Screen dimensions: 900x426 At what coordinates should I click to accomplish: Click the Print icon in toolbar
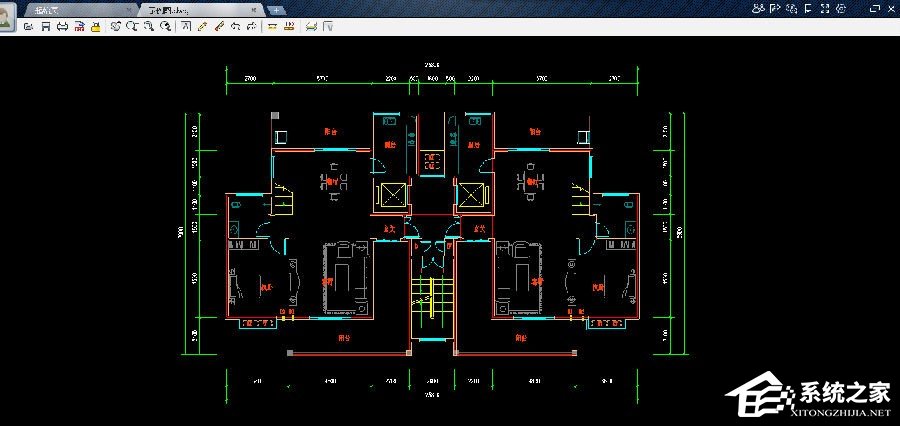63,26
